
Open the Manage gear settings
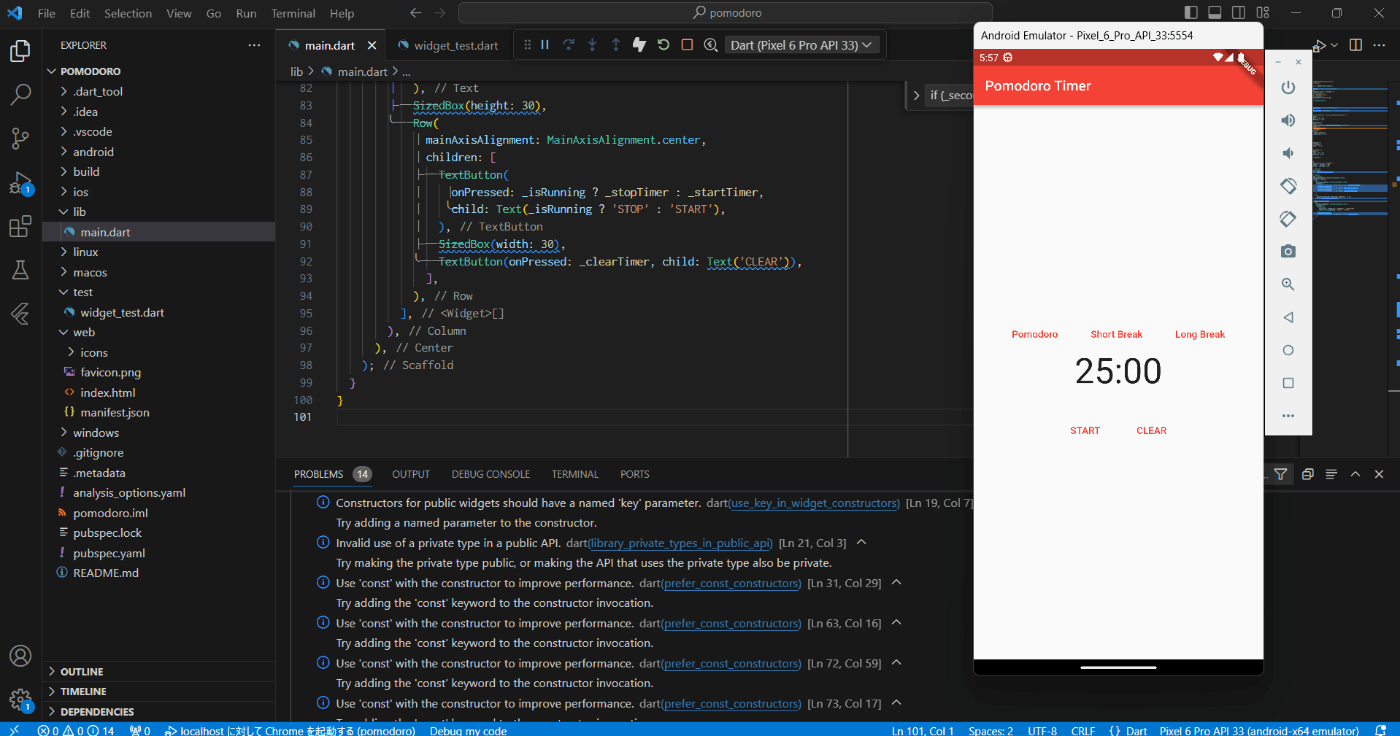click(20, 699)
